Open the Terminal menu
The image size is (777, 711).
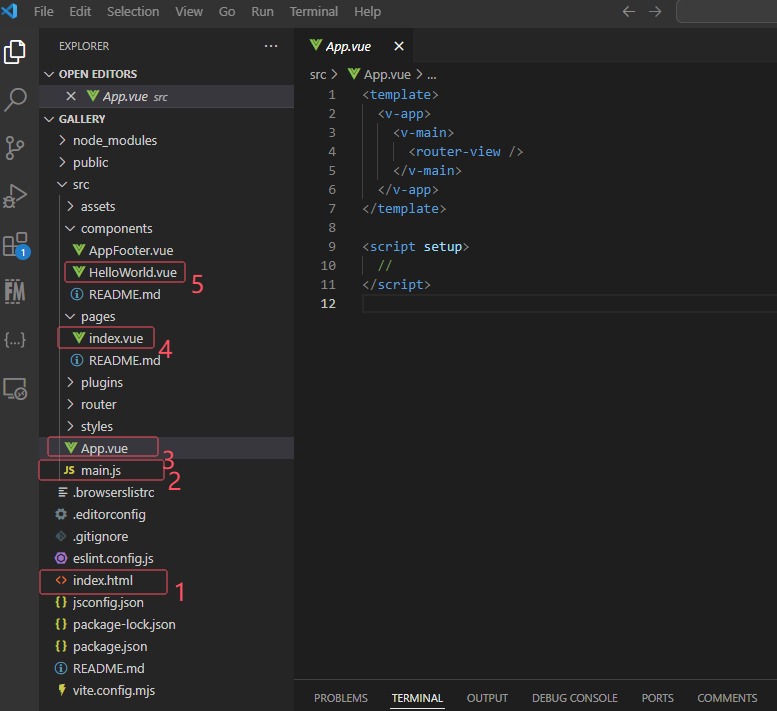tap(313, 12)
